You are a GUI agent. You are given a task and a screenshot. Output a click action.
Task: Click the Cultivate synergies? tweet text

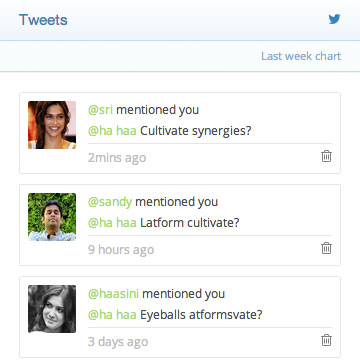point(195,131)
